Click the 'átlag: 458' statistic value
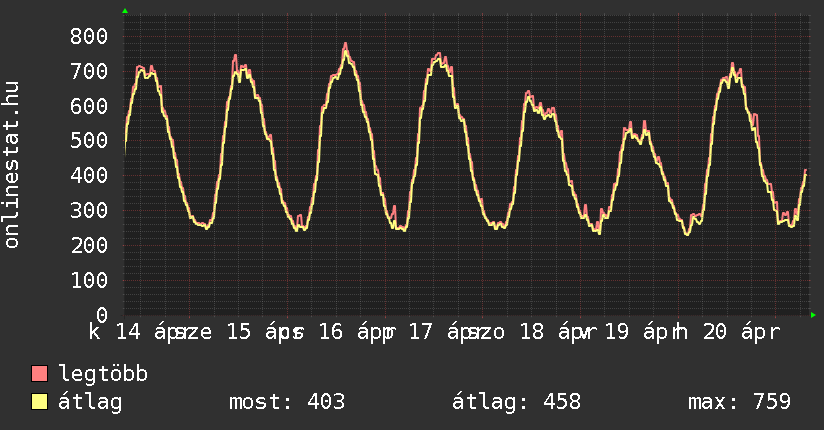This screenshot has width=824, height=430. point(517,403)
